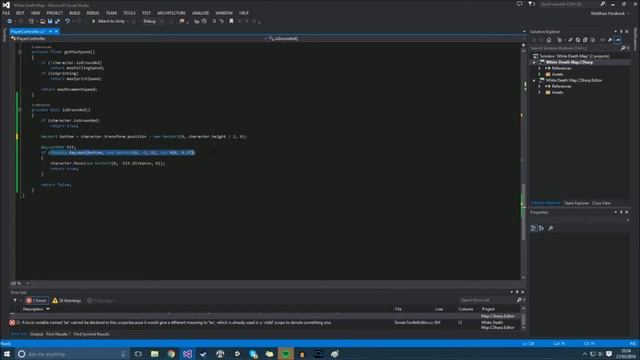640x360 pixels.
Task: Switch to the Output tab
Action: click(x=36, y=334)
